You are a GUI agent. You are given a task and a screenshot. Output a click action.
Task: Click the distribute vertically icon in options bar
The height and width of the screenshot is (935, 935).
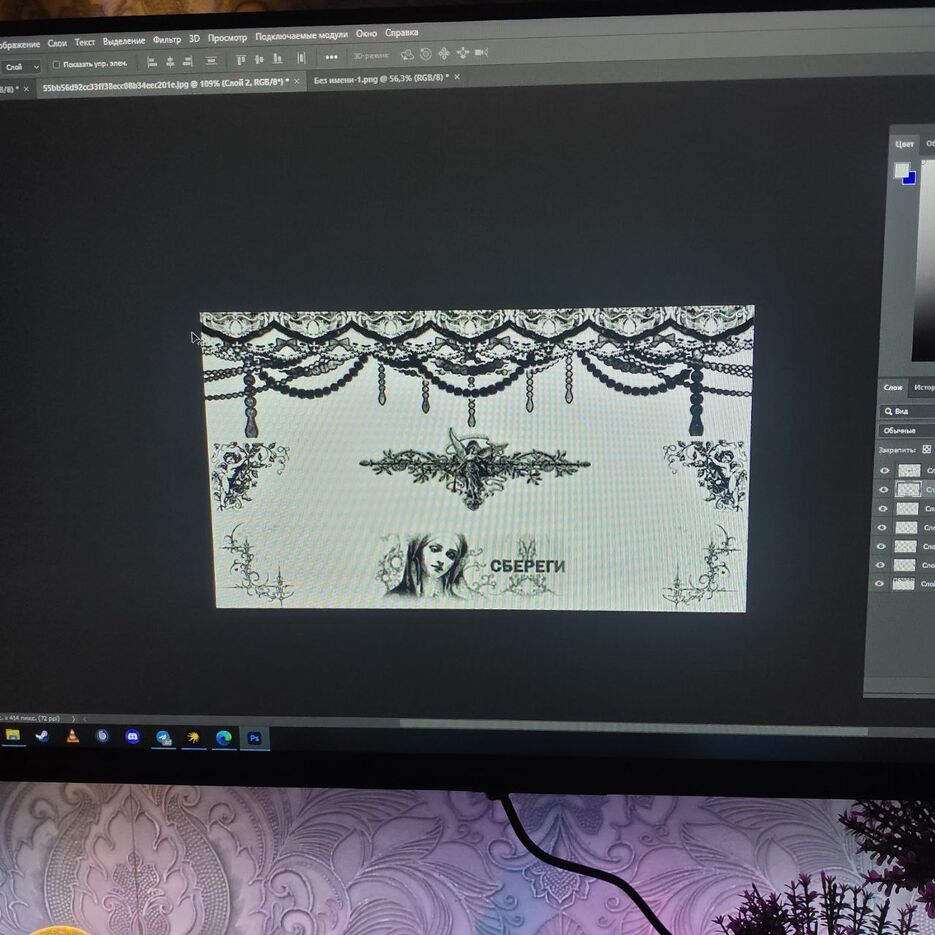coord(301,58)
